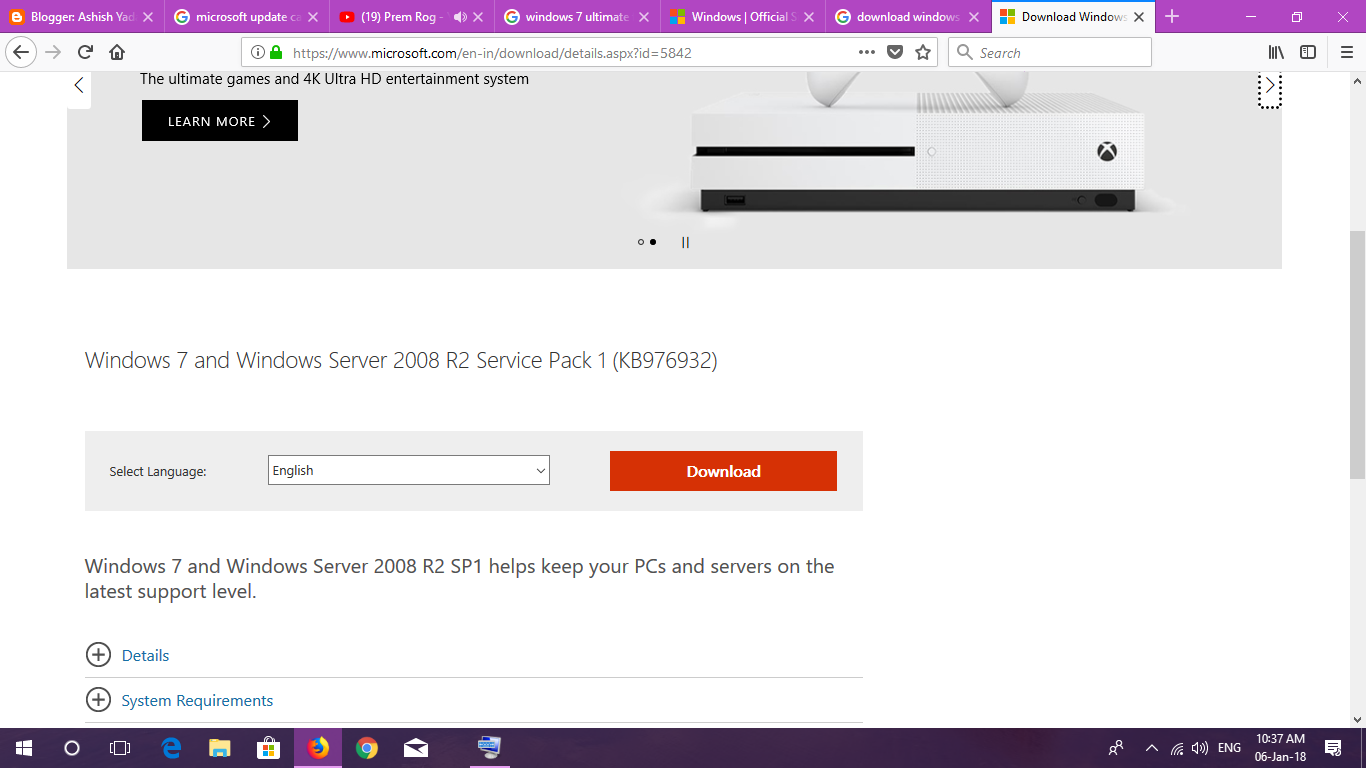Click the Windows 7 Service Pack 1 heading
This screenshot has width=1366, height=768.
pyautogui.click(x=401, y=360)
